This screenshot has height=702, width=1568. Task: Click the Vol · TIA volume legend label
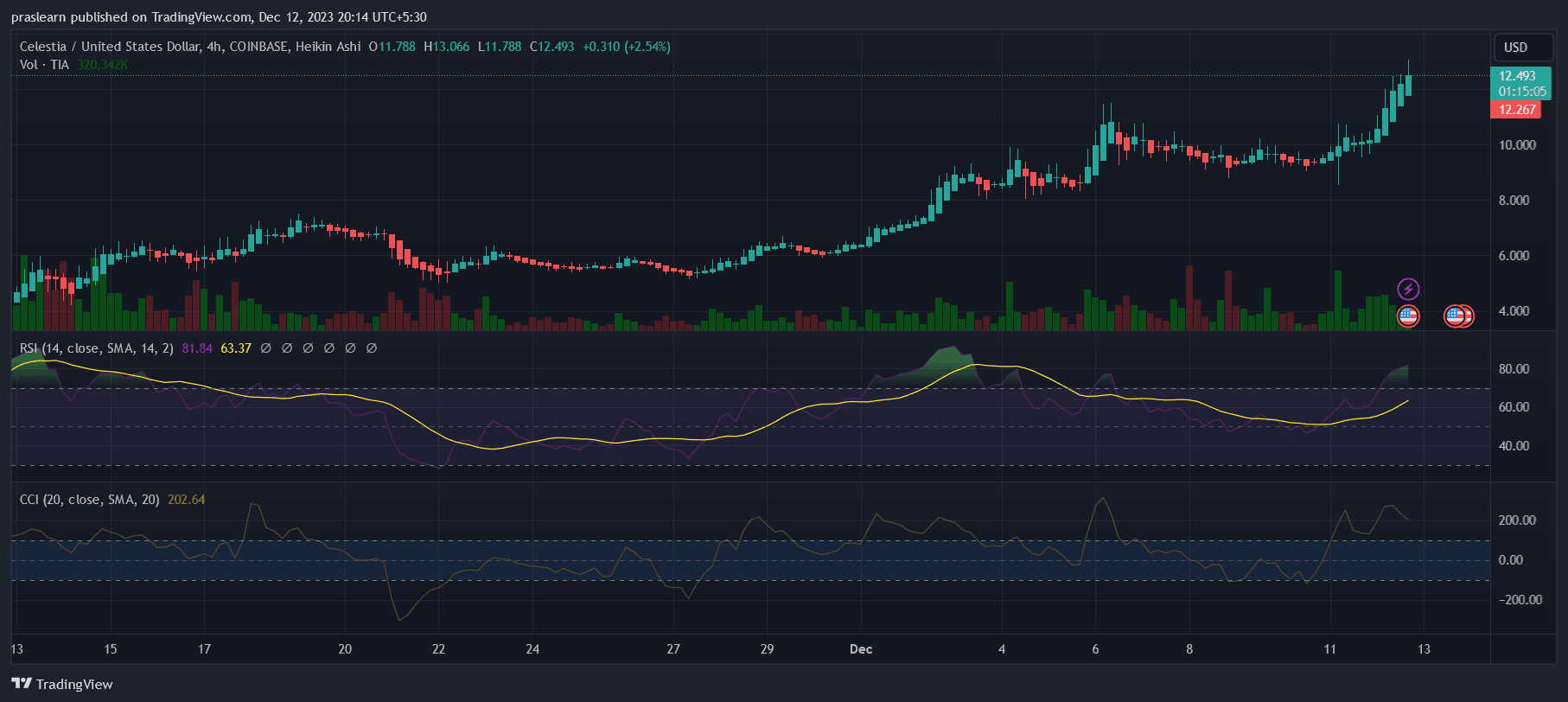tap(44, 65)
